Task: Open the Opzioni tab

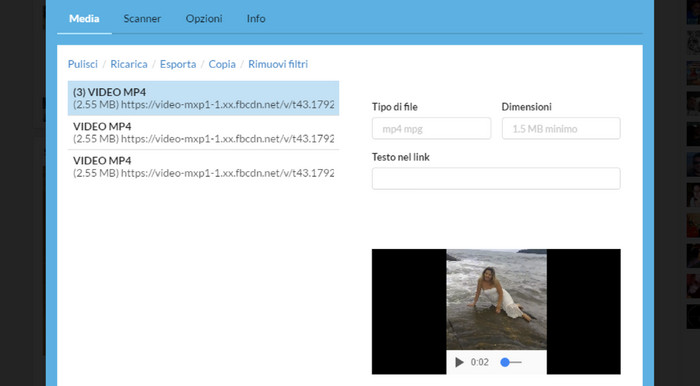Action: click(204, 19)
